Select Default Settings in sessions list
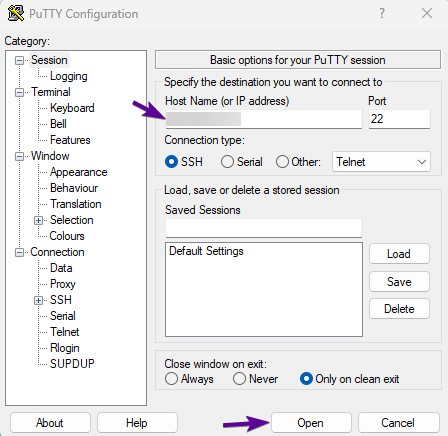The image size is (448, 436). (206, 251)
